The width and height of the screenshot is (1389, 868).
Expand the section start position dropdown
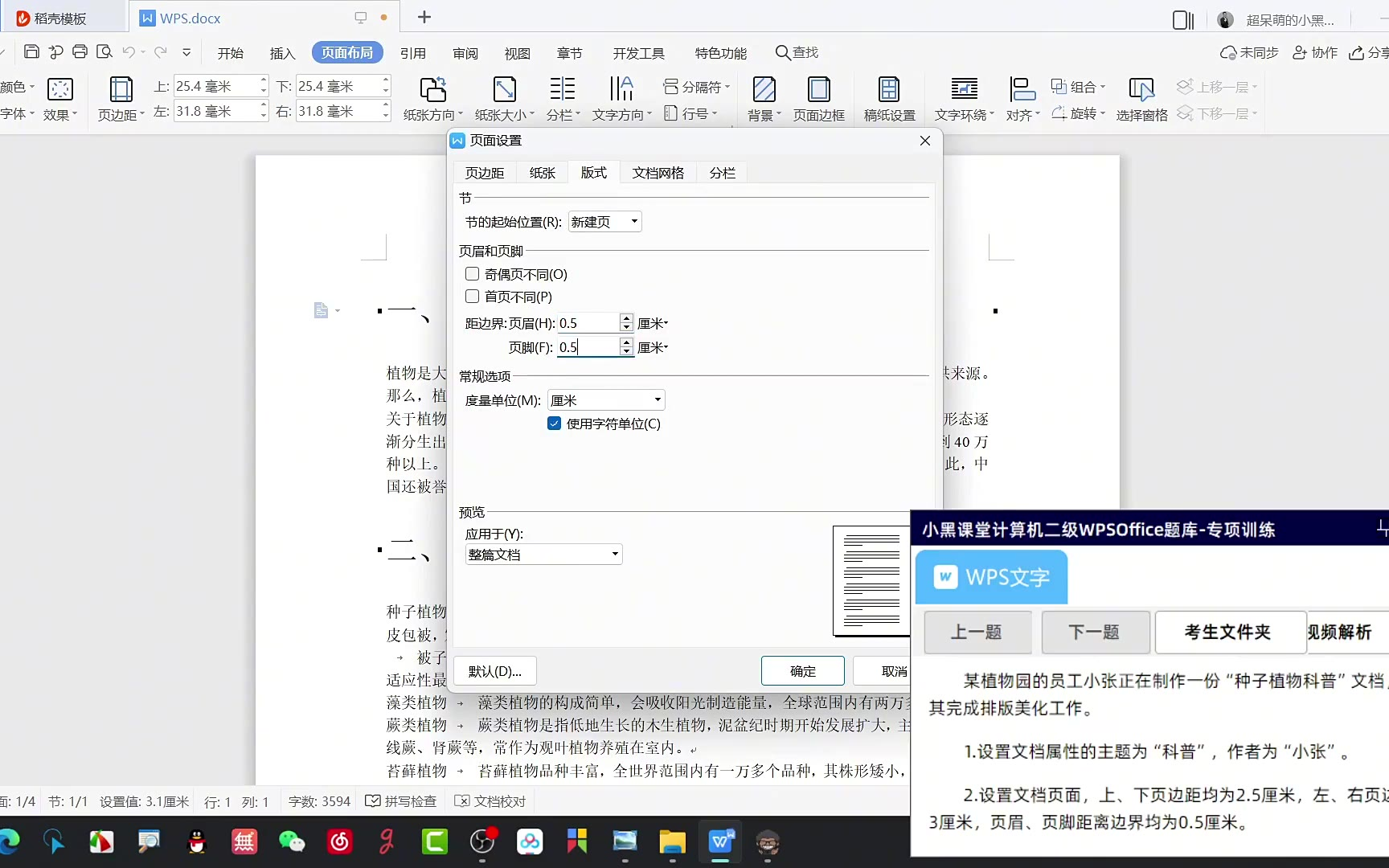click(x=604, y=222)
